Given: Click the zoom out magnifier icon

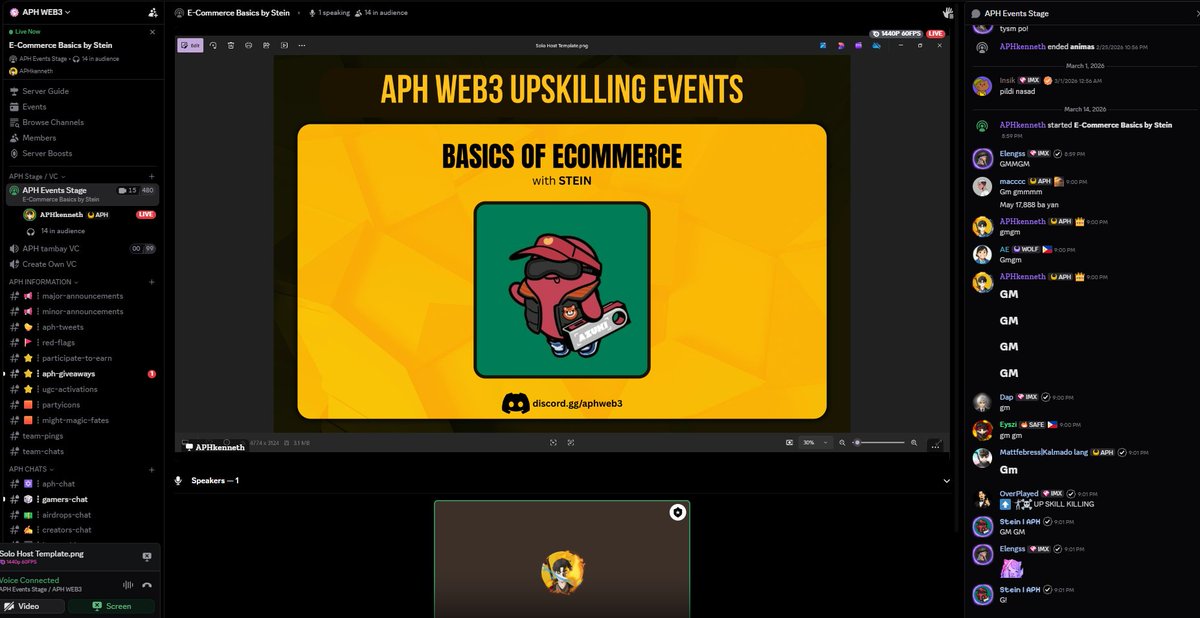Looking at the screenshot, I should coord(843,442).
